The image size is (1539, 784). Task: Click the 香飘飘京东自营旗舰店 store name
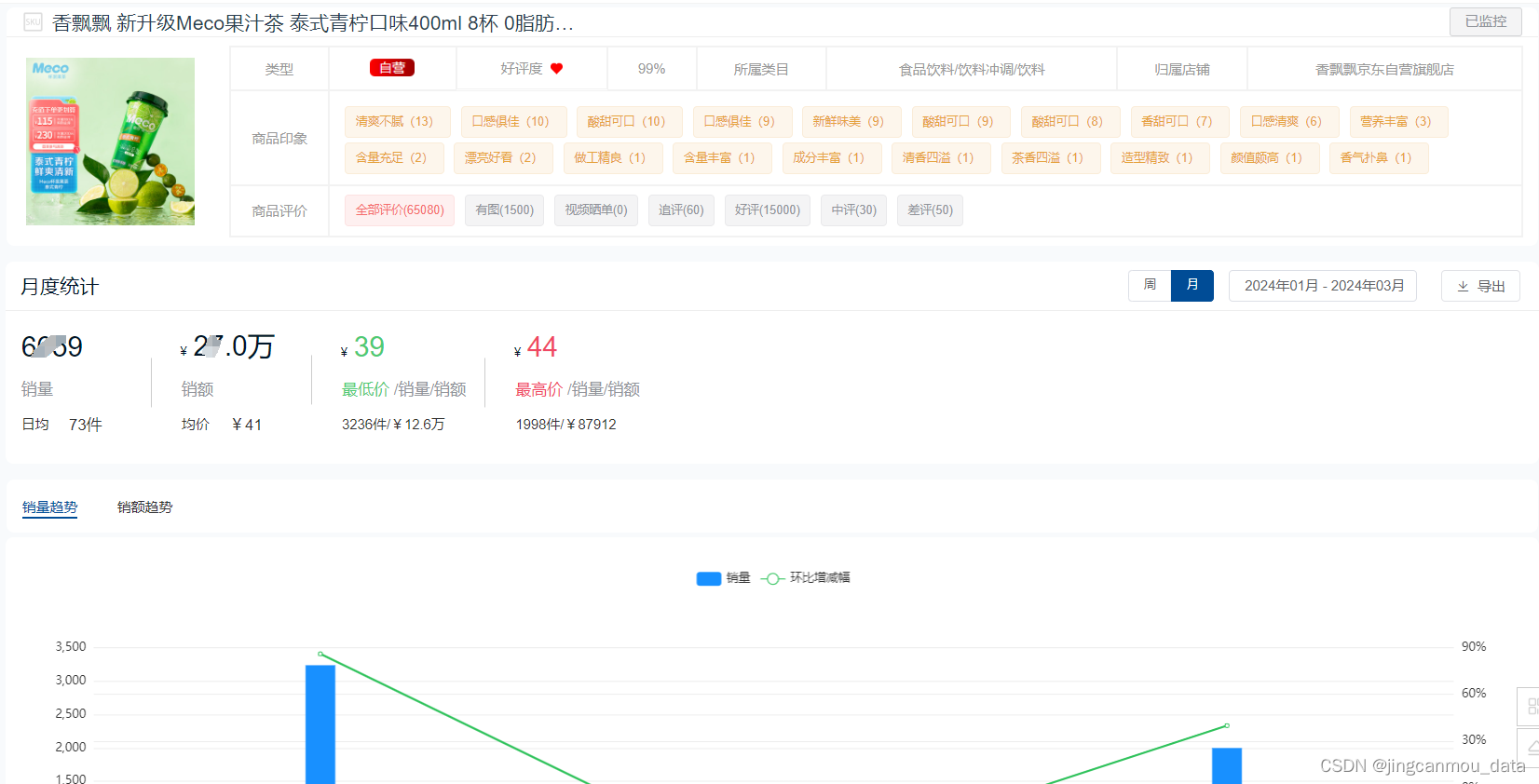click(1384, 70)
